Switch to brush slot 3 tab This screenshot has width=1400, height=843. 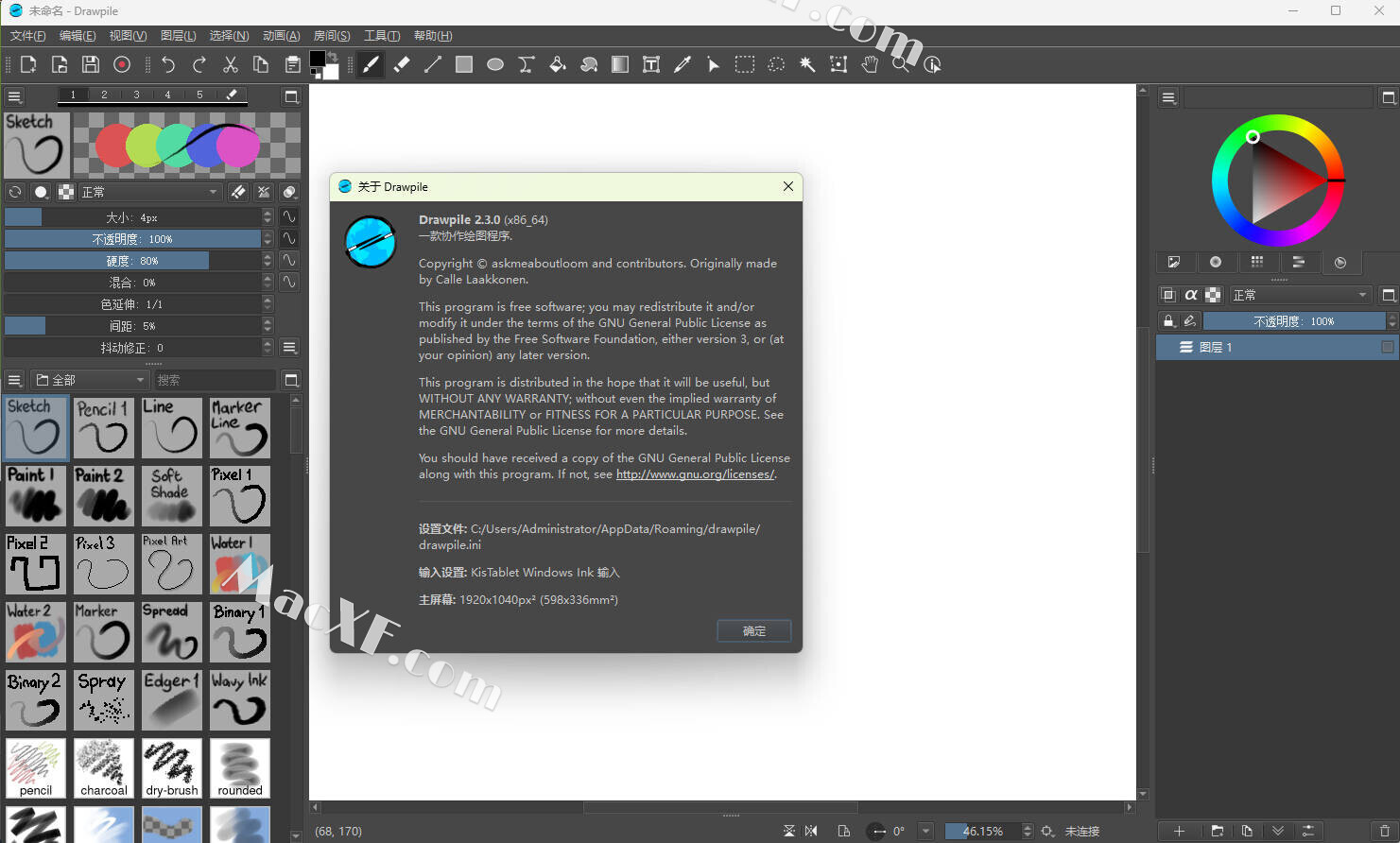point(136,95)
